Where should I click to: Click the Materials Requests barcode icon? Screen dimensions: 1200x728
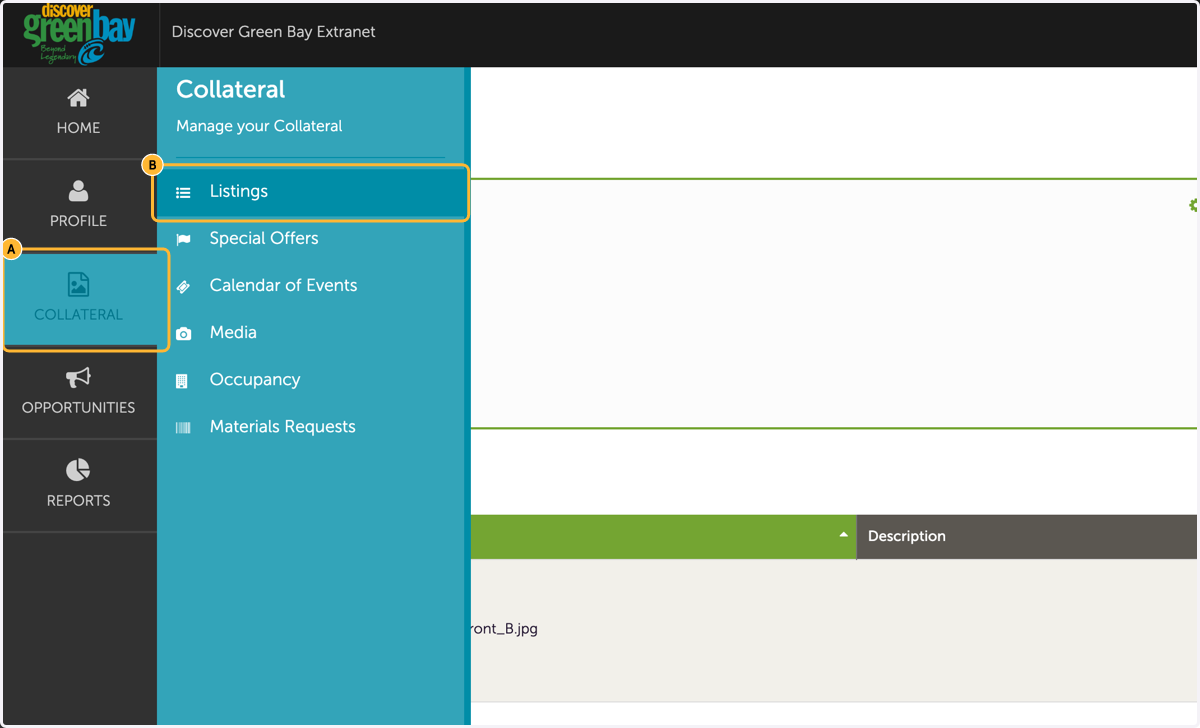183,427
